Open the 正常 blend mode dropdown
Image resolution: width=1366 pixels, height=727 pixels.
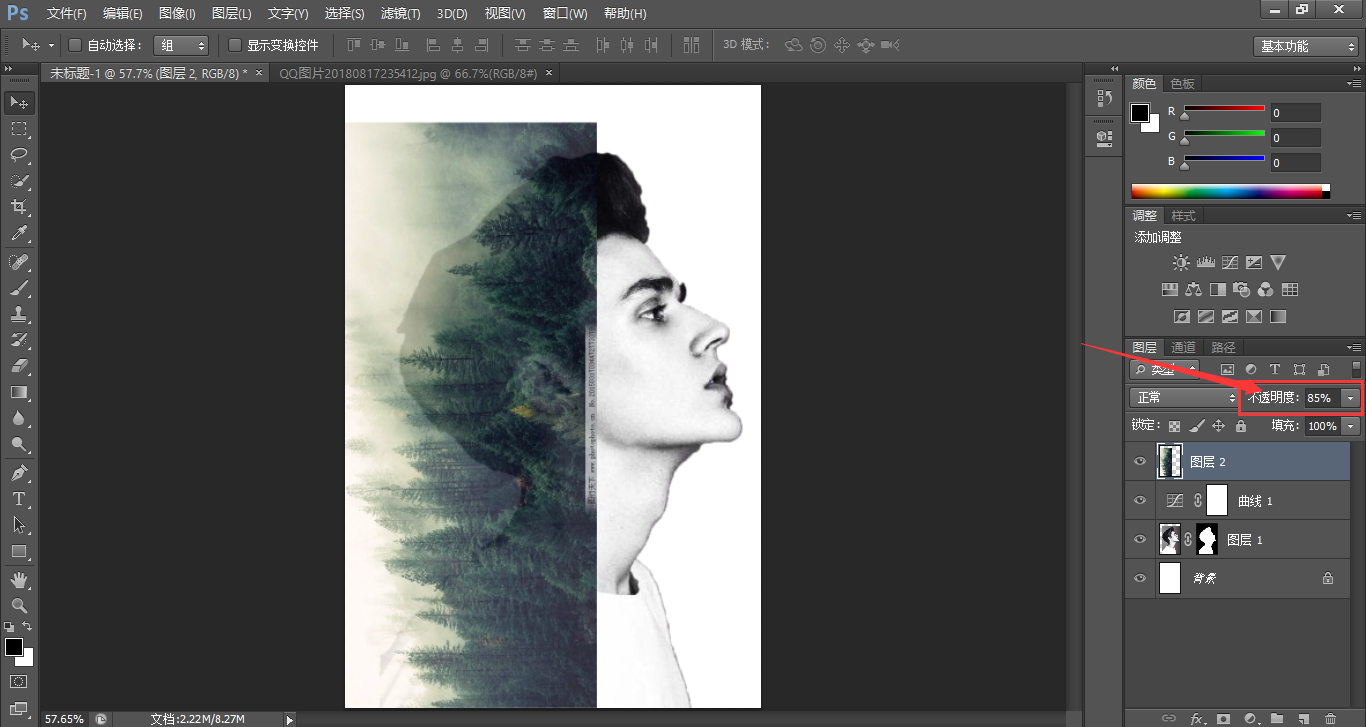1184,398
